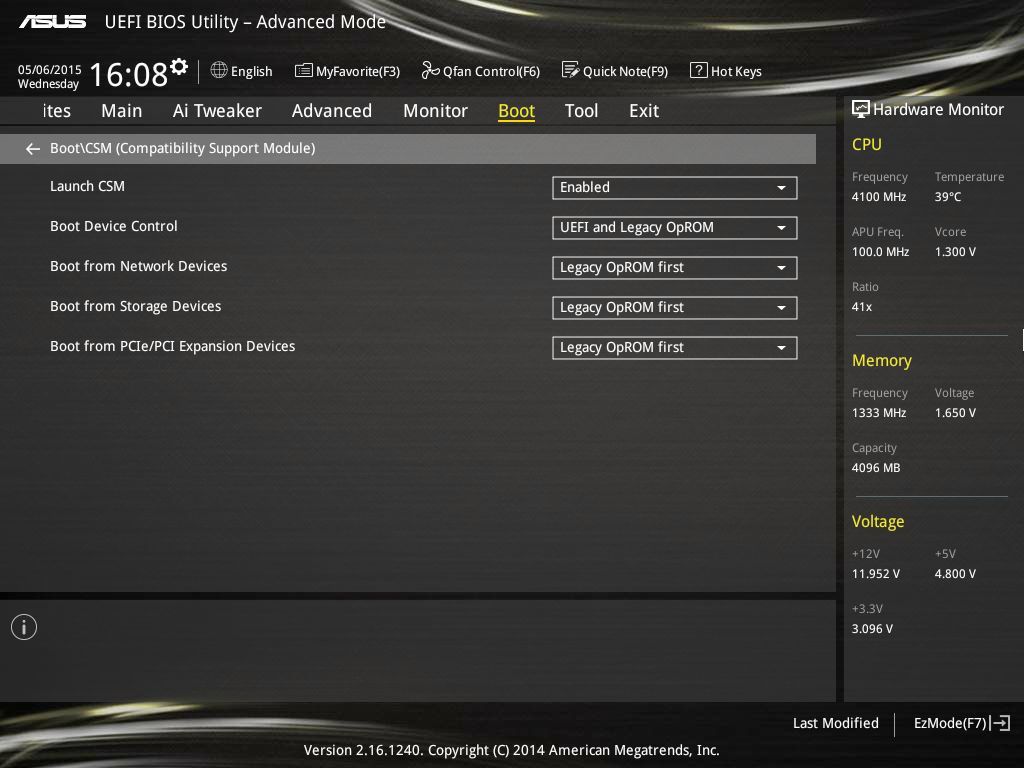The width and height of the screenshot is (1024, 768).
Task: Click the 4100 MHz CPU frequency value
Action: tap(879, 197)
